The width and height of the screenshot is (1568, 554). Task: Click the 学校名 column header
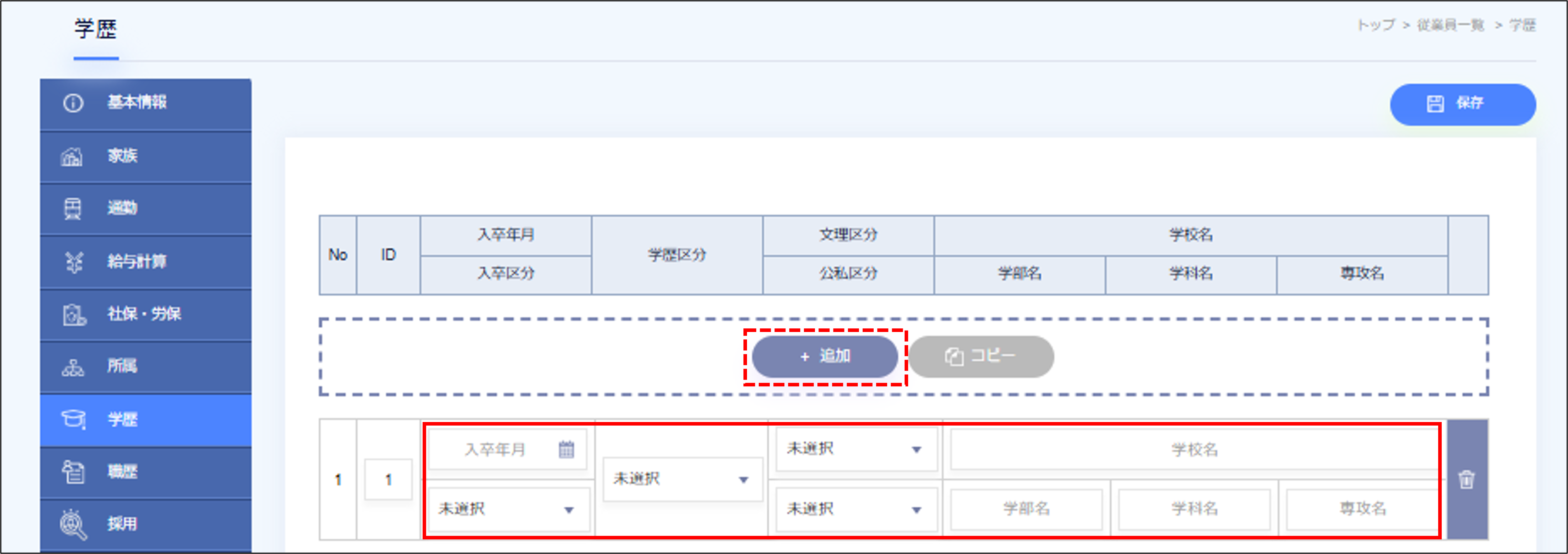(1191, 235)
